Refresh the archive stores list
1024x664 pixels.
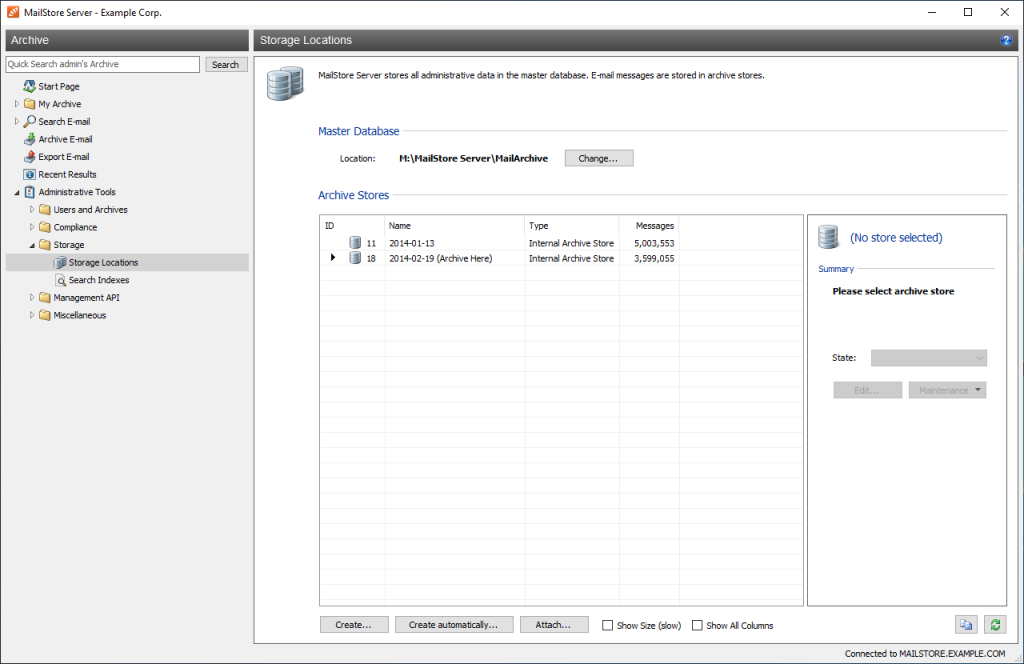[x=994, y=624]
